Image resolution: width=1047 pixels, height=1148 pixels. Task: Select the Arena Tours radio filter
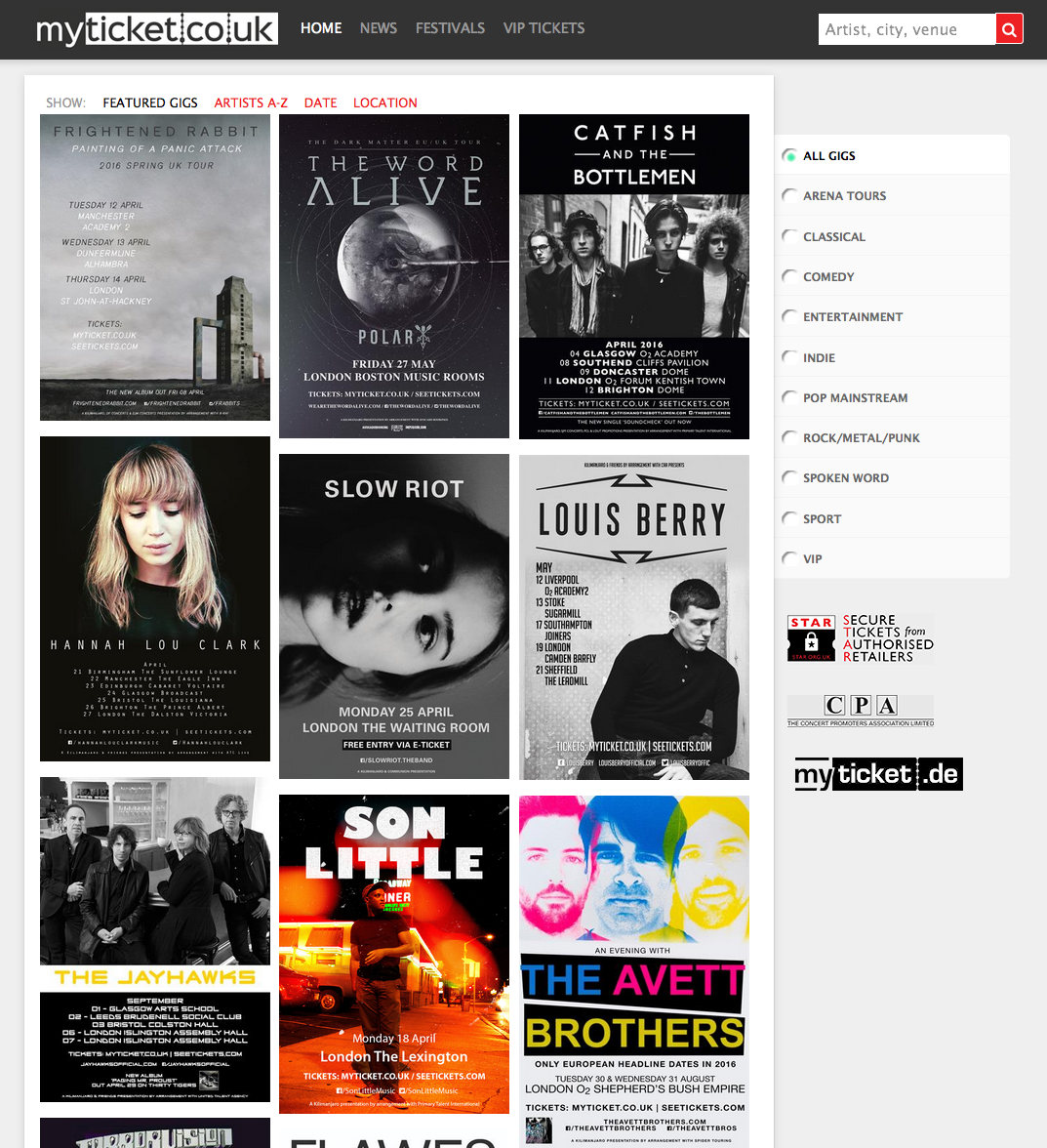tap(789, 195)
